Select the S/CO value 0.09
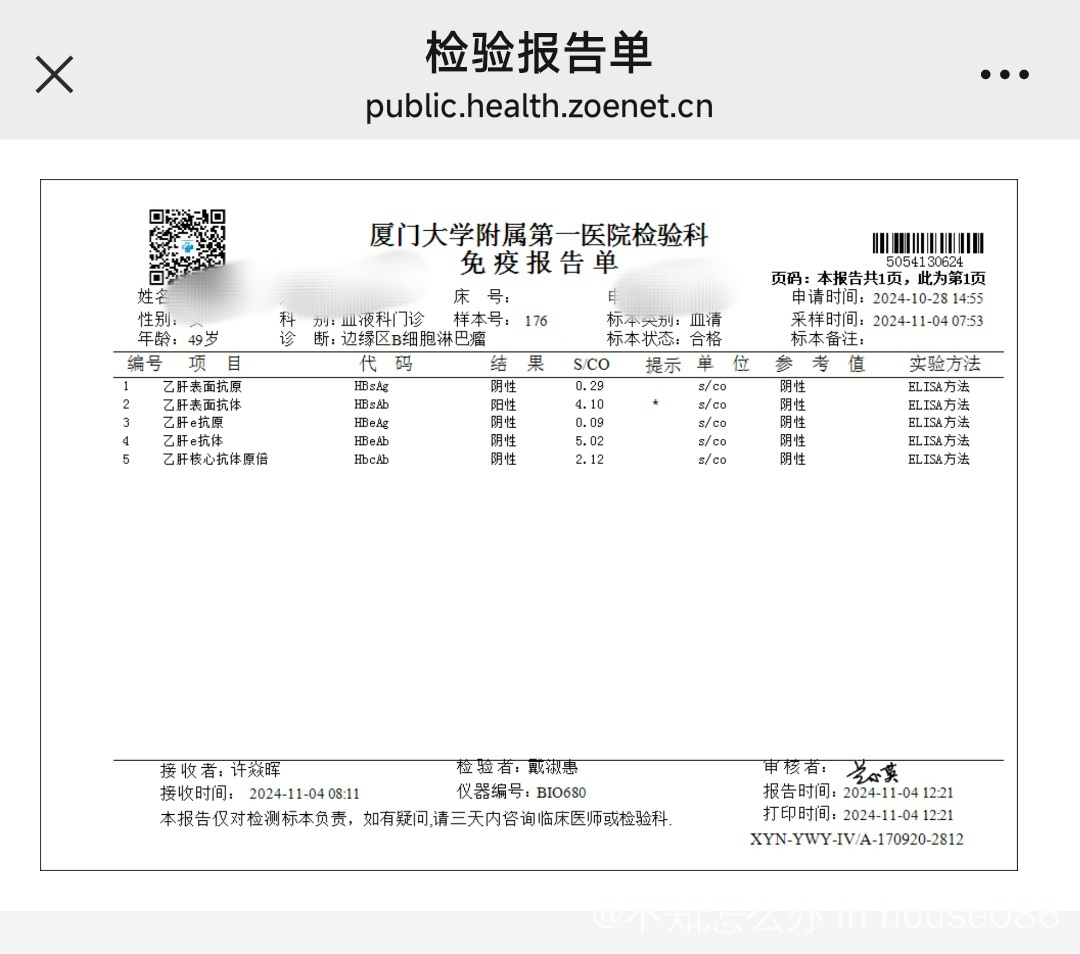Viewport: 1080px width, 954px height. click(590, 423)
